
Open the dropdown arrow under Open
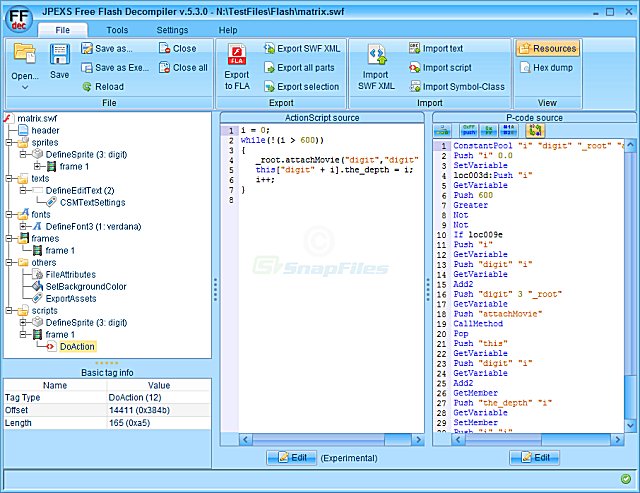point(25,87)
